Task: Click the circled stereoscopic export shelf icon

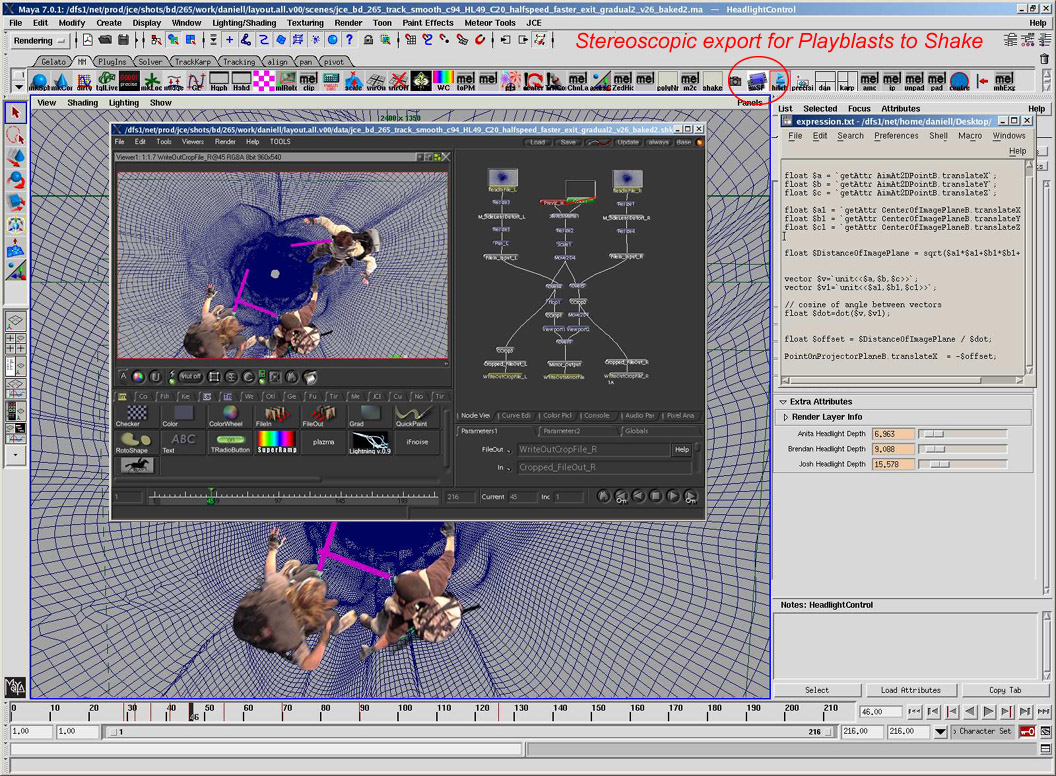Action: pos(757,80)
